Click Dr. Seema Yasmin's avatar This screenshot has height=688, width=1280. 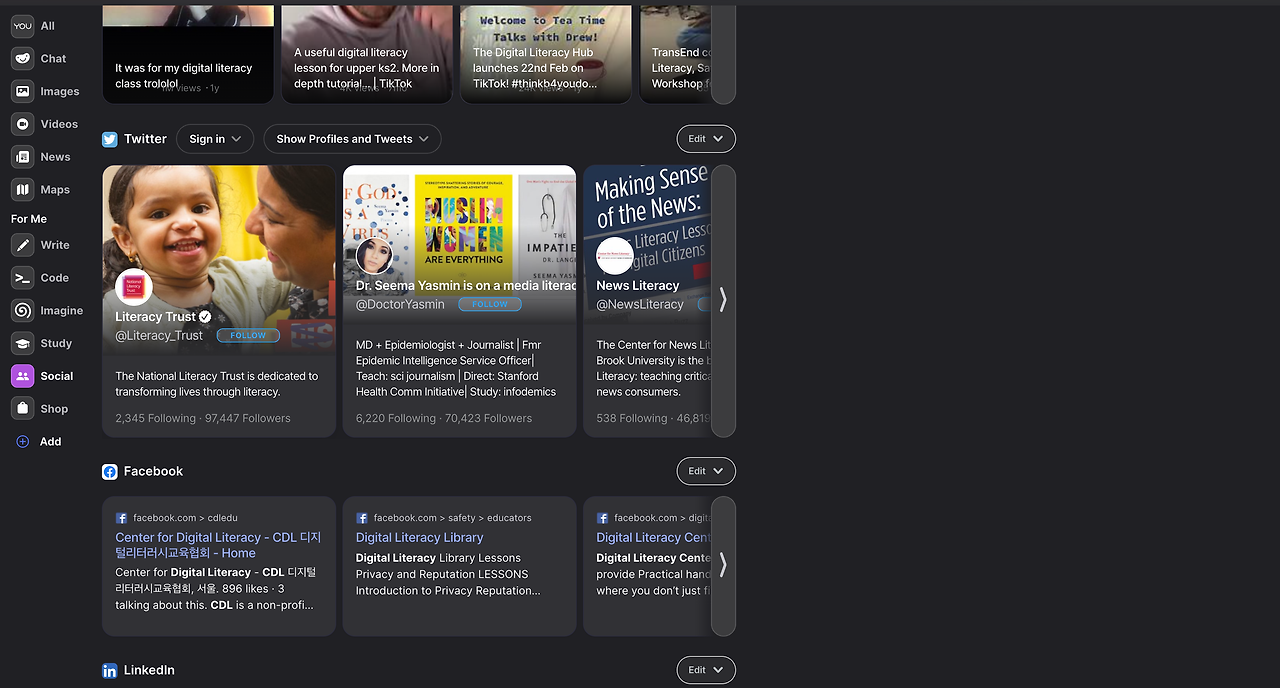[375, 256]
